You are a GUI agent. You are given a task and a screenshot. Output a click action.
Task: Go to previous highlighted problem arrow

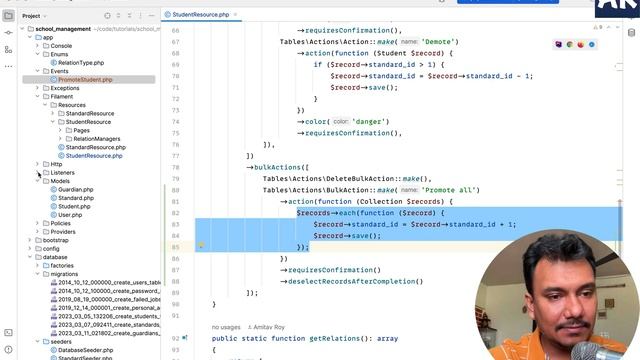(x=609, y=27)
